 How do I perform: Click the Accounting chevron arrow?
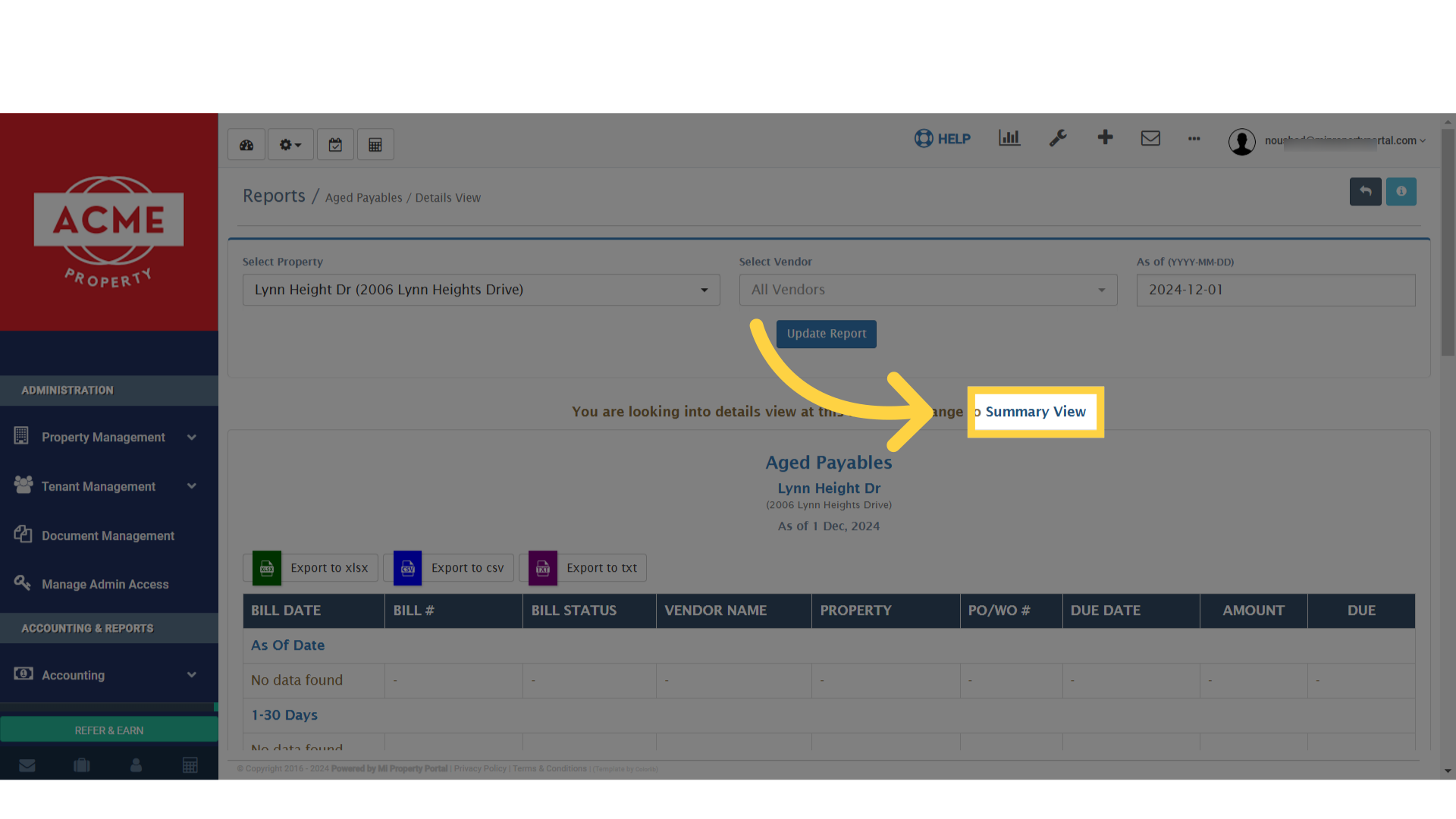[x=192, y=675]
